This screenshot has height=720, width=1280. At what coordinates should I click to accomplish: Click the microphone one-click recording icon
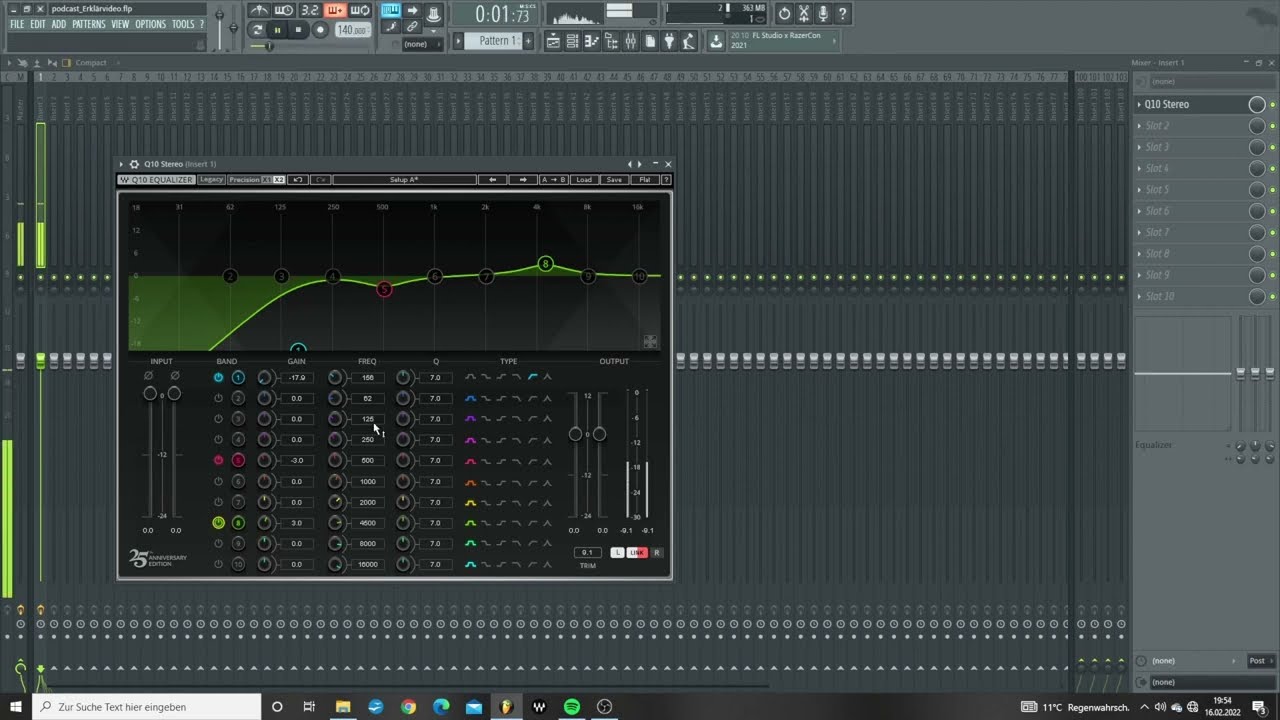(823, 14)
